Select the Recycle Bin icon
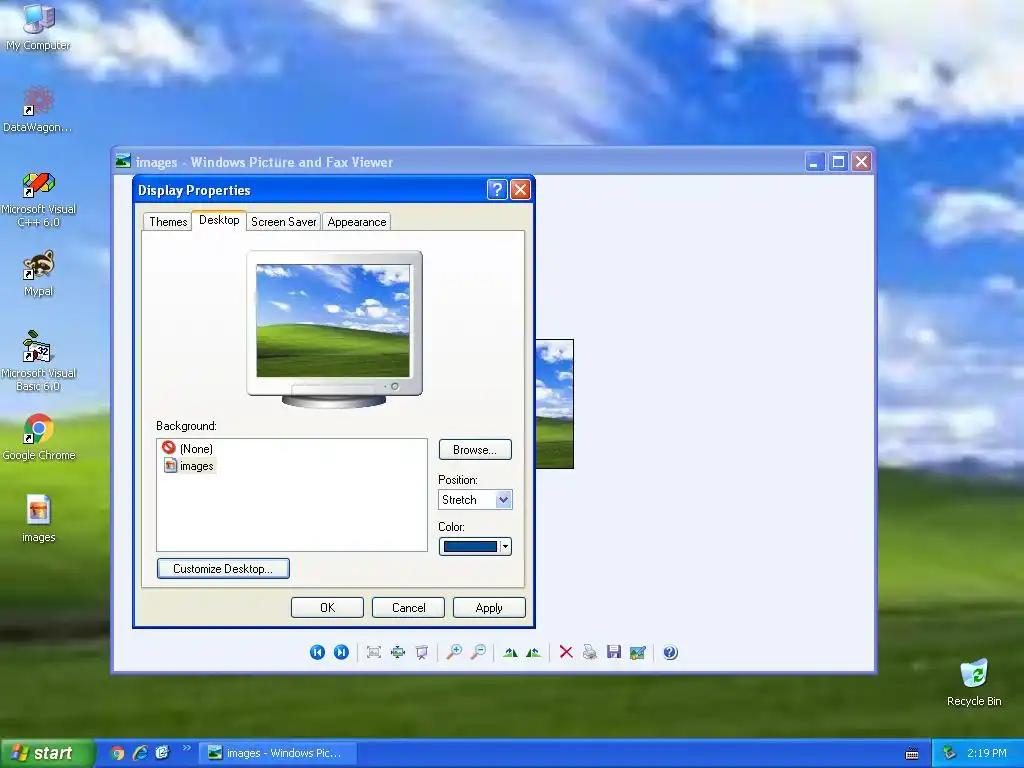Viewport: 1024px width, 768px height. point(974,682)
